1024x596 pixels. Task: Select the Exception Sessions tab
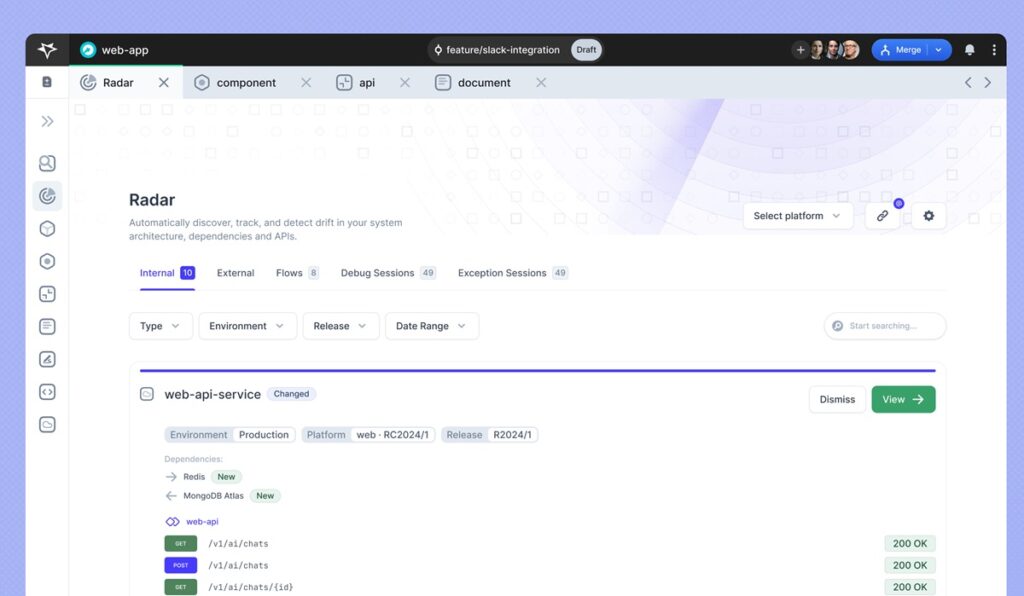[513, 273]
